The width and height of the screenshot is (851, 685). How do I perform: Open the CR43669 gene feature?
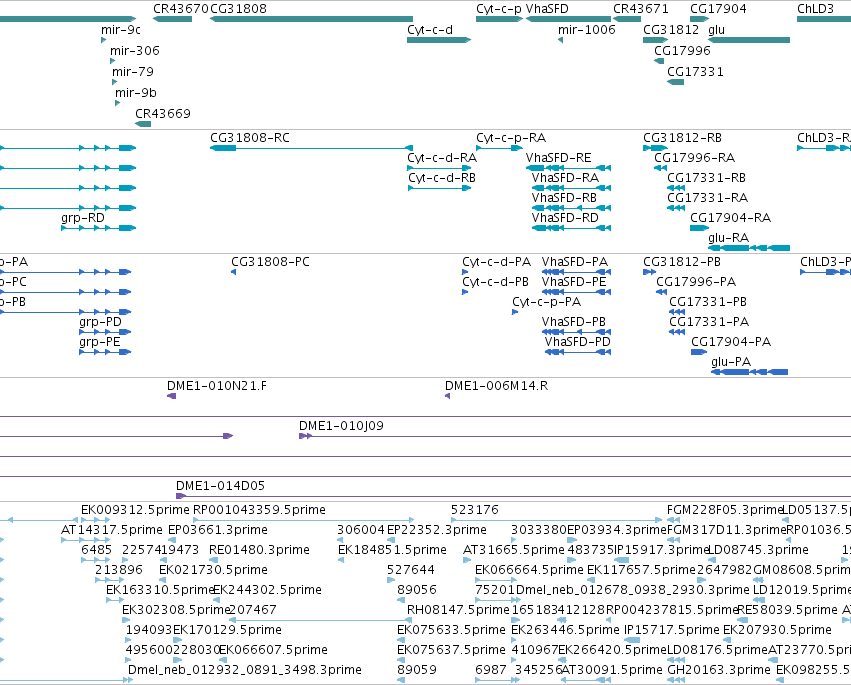click(143, 124)
